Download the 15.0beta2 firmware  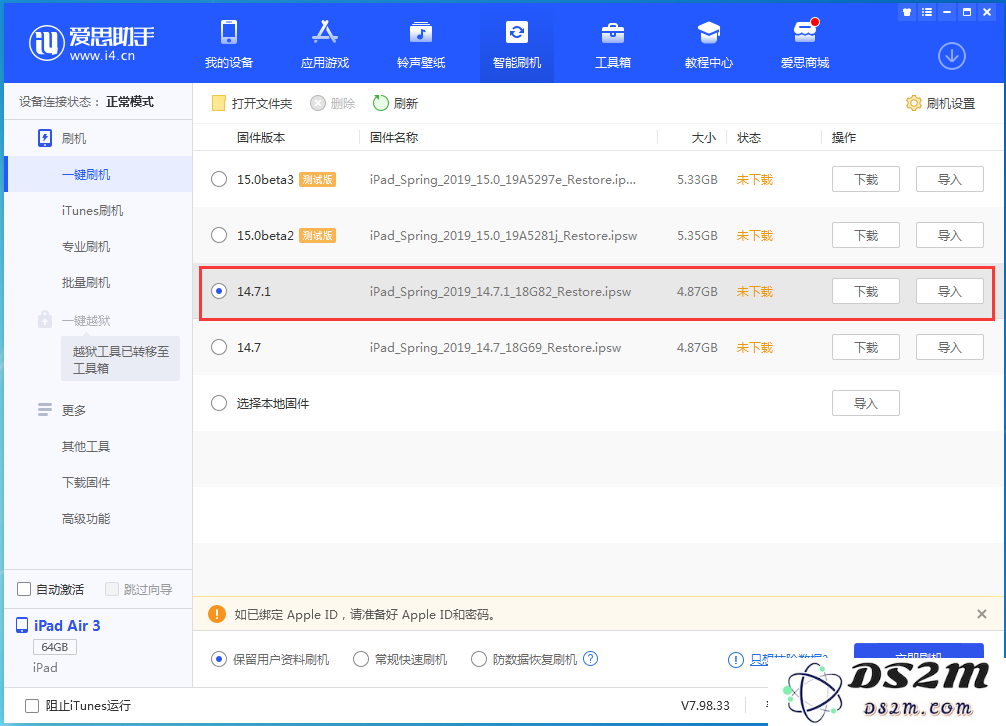coord(865,235)
